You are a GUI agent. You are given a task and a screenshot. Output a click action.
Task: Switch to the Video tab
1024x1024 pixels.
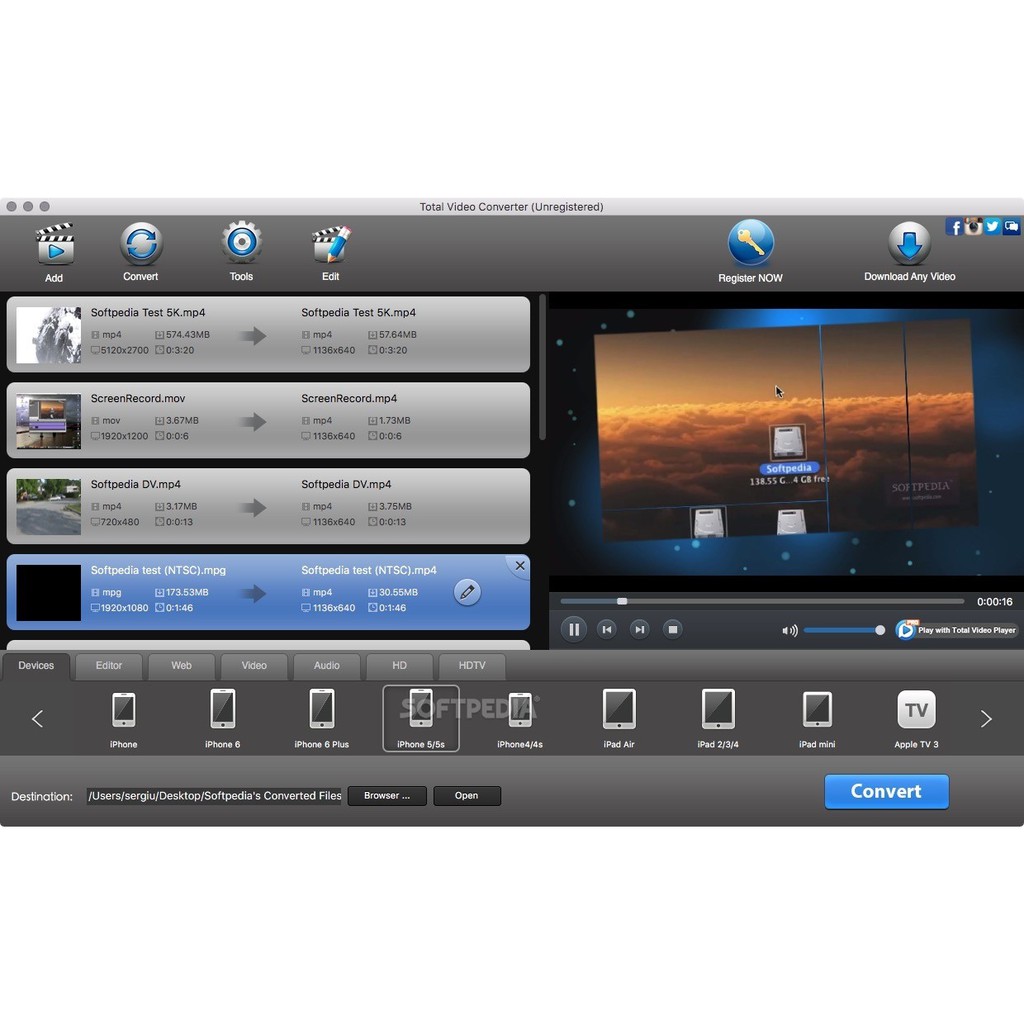coord(254,665)
